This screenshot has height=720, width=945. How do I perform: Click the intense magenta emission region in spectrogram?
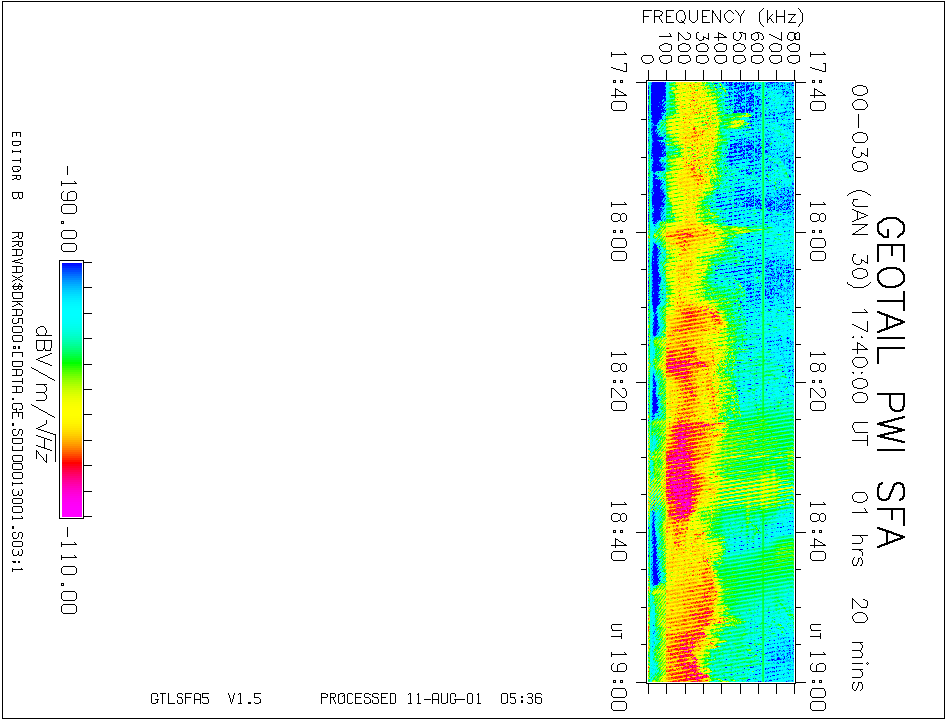682,470
